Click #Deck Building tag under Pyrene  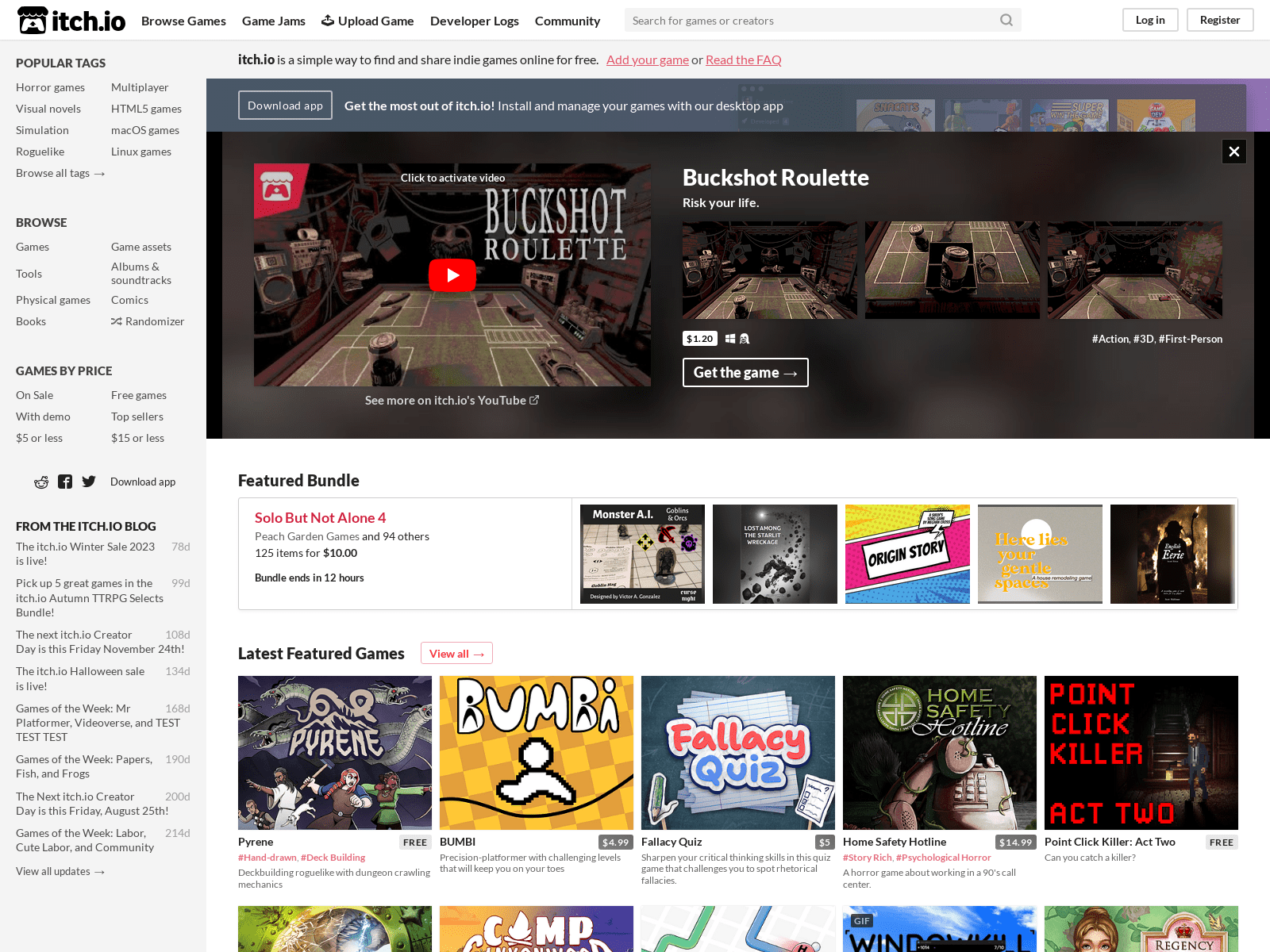(x=333, y=858)
